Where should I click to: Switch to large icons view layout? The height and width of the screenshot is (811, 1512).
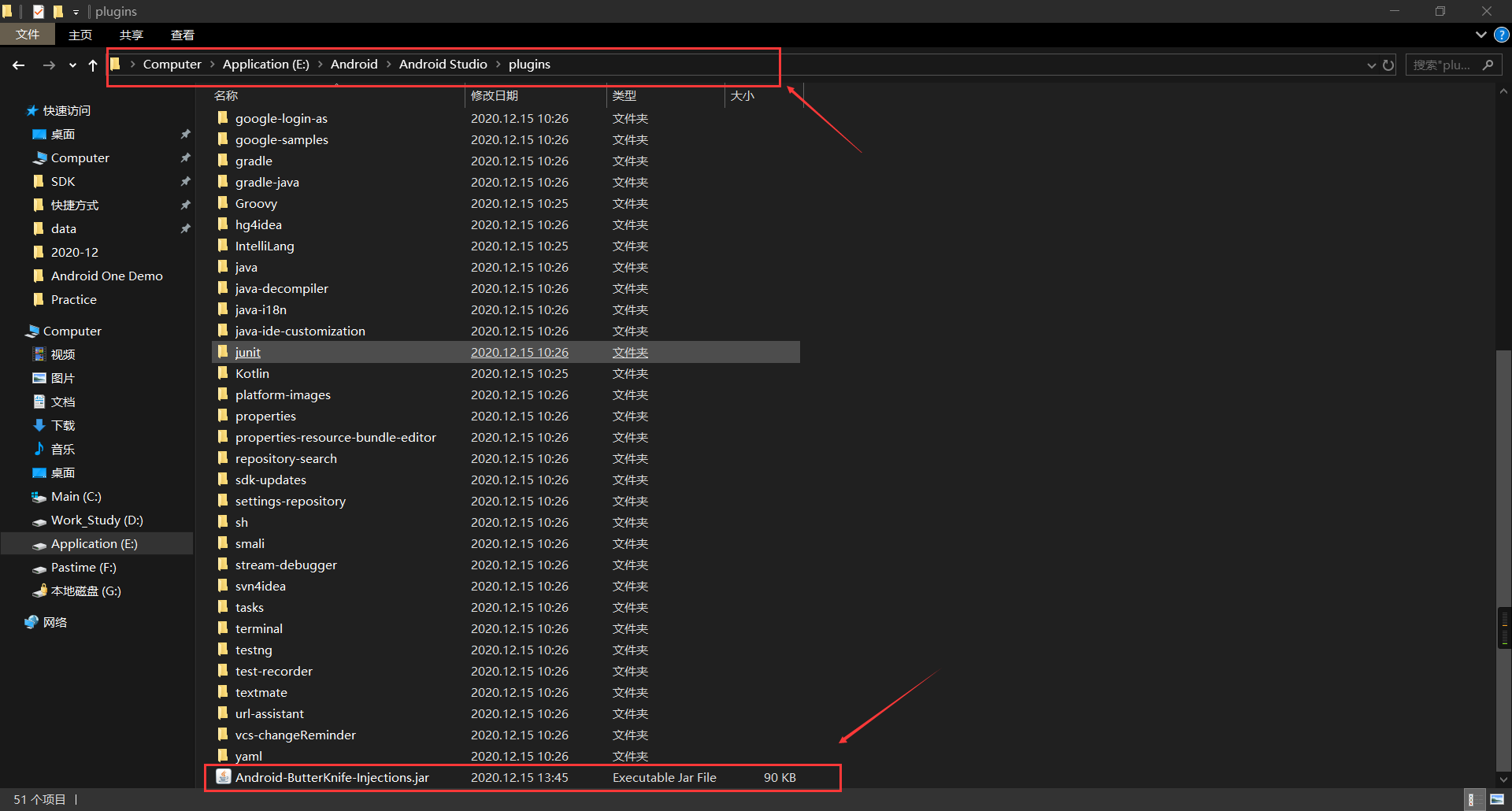[1497, 799]
